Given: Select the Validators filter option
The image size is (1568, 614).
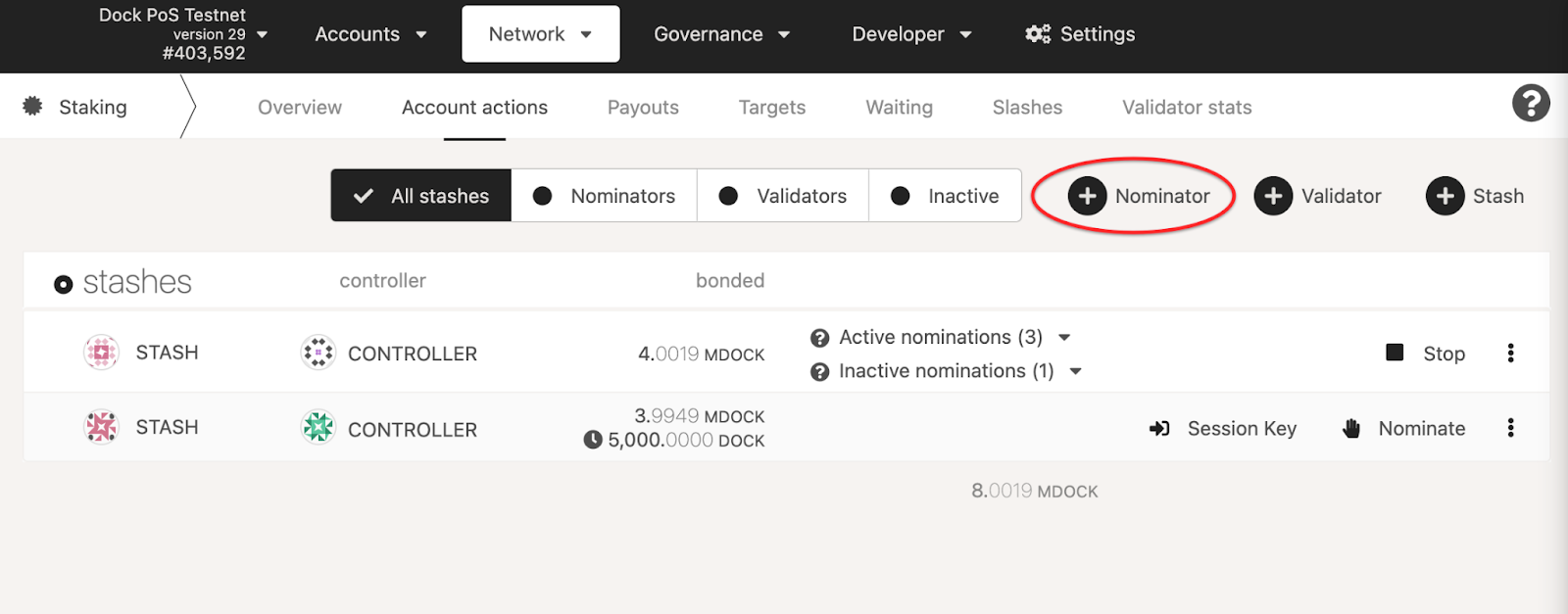Looking at the screenshot, I should 783,196.
